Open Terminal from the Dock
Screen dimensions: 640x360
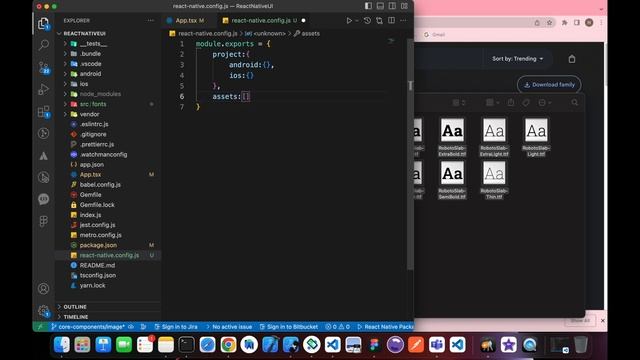click(187, 345)
